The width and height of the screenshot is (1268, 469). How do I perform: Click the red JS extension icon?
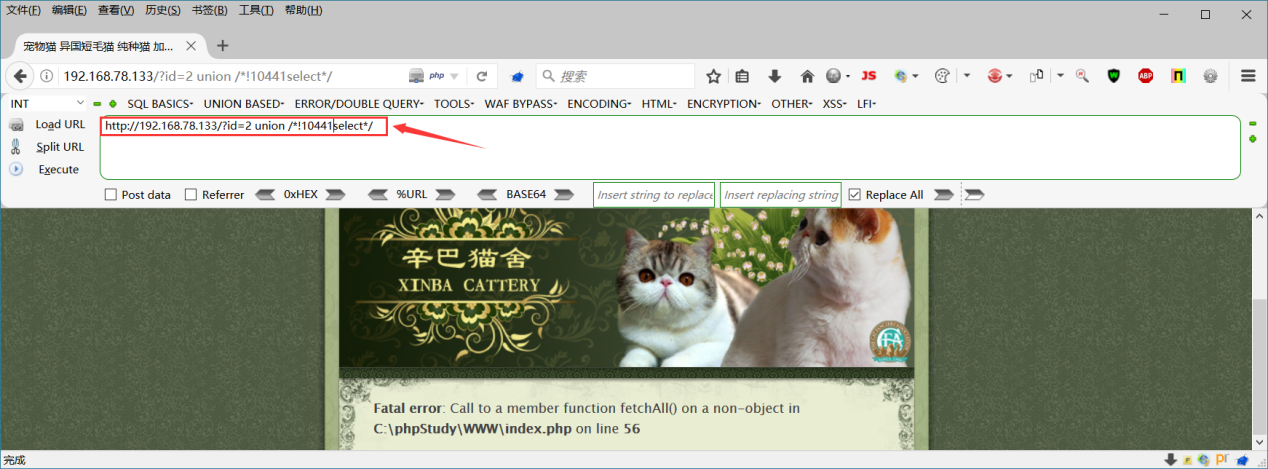point(868,76)
